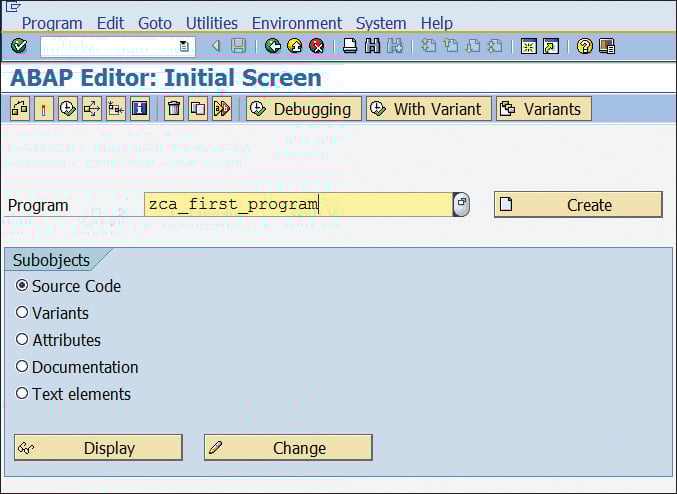The image size is (677, 494).
Task: Open the Program field value help
Action: [461, 204]
